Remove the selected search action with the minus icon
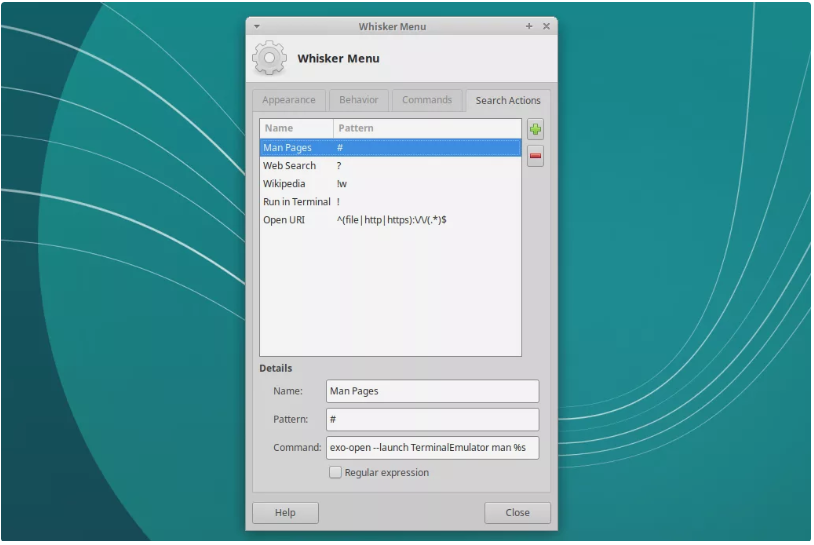 pos(535,156)
